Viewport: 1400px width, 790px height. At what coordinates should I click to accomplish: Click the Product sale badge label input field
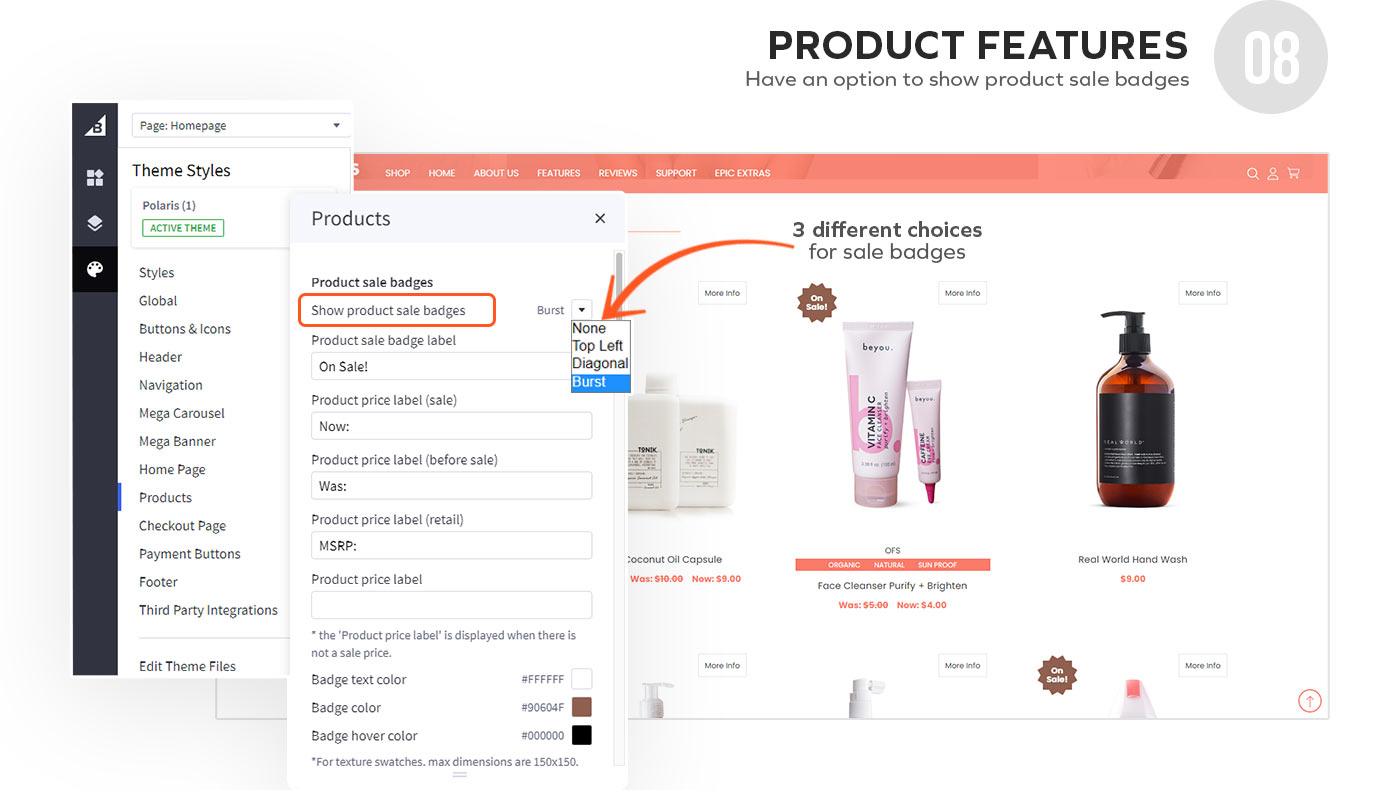coord(441,366)
